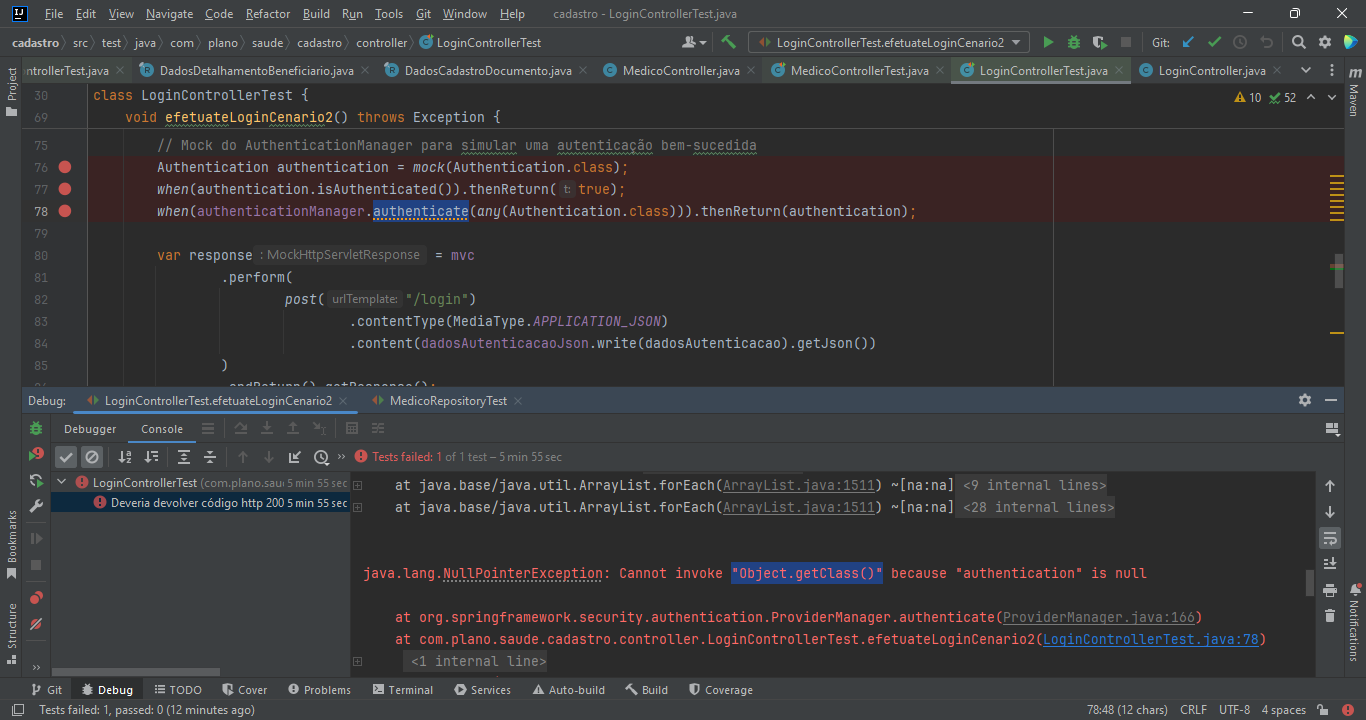The width and height of the screenshot is (1366, 720).
Task: Show more test toolbar actions chevron
Action: point(341,457)
